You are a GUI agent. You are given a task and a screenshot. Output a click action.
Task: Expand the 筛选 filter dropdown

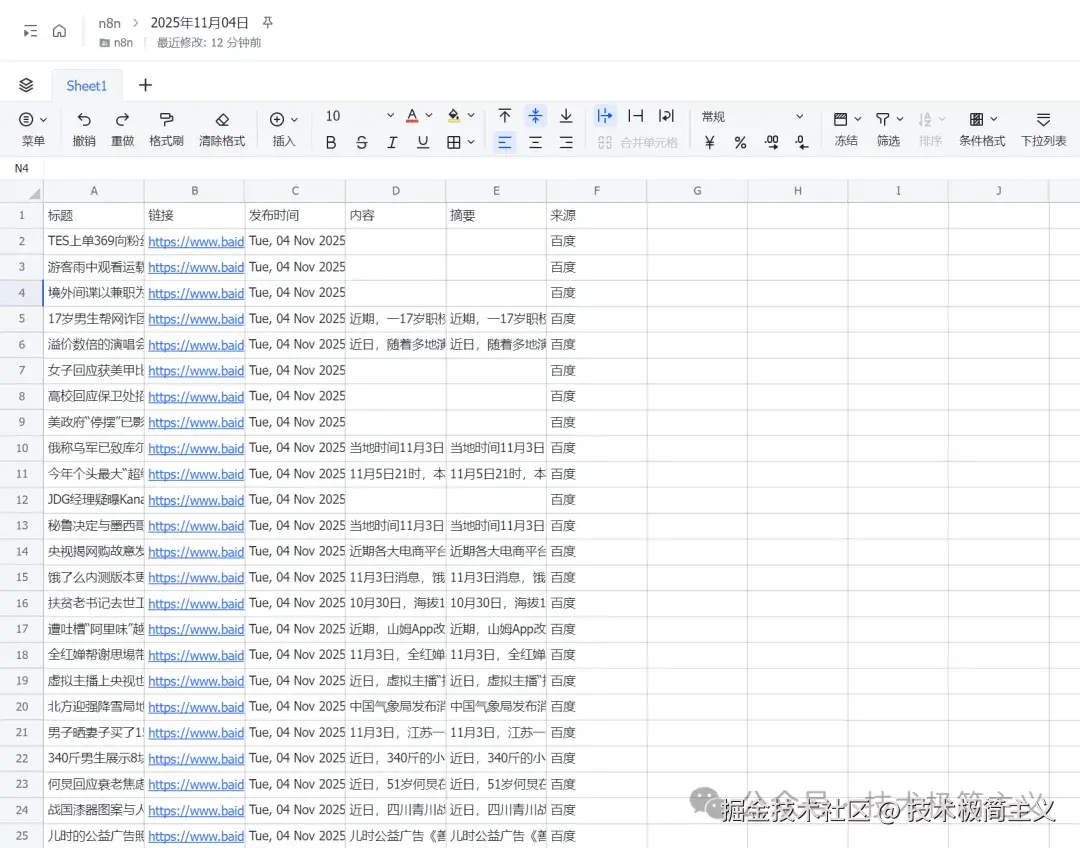900,119
